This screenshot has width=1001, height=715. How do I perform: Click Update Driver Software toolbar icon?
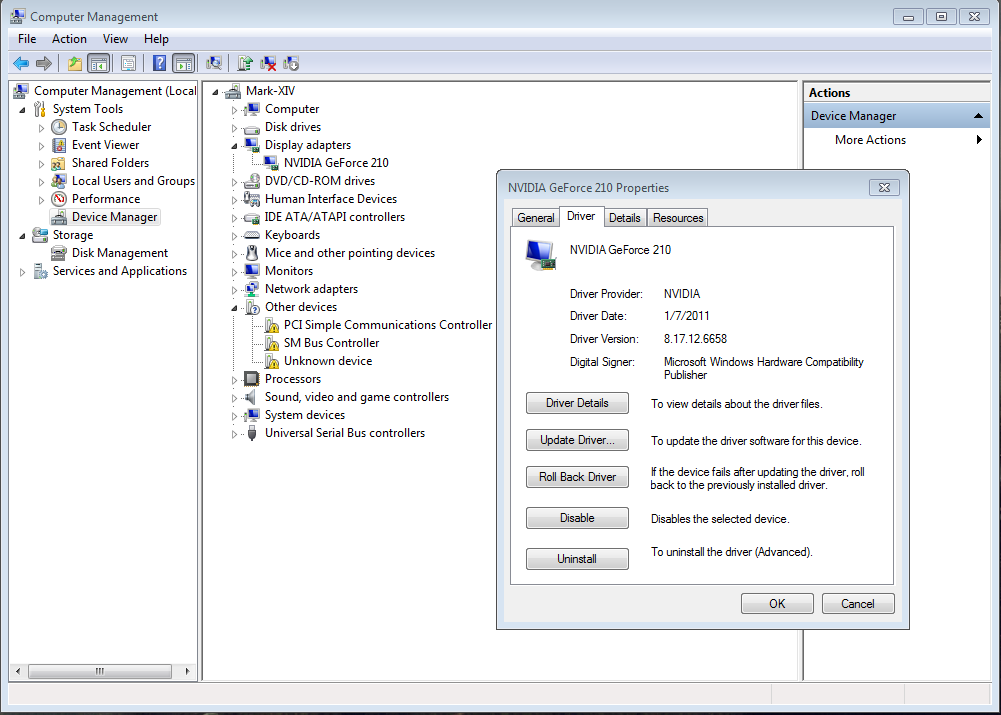[245, 63]
